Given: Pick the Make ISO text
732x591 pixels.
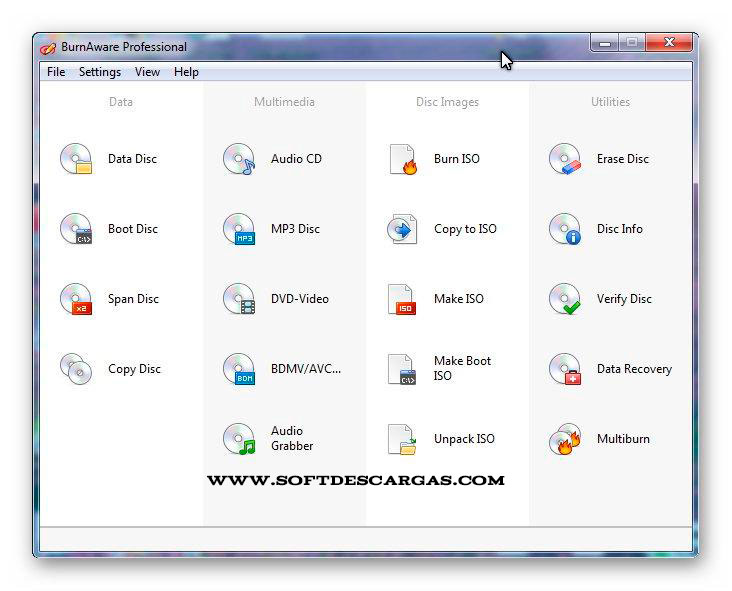Looking at the screenshot, I should pyautogui.click(x=458, y=299).
